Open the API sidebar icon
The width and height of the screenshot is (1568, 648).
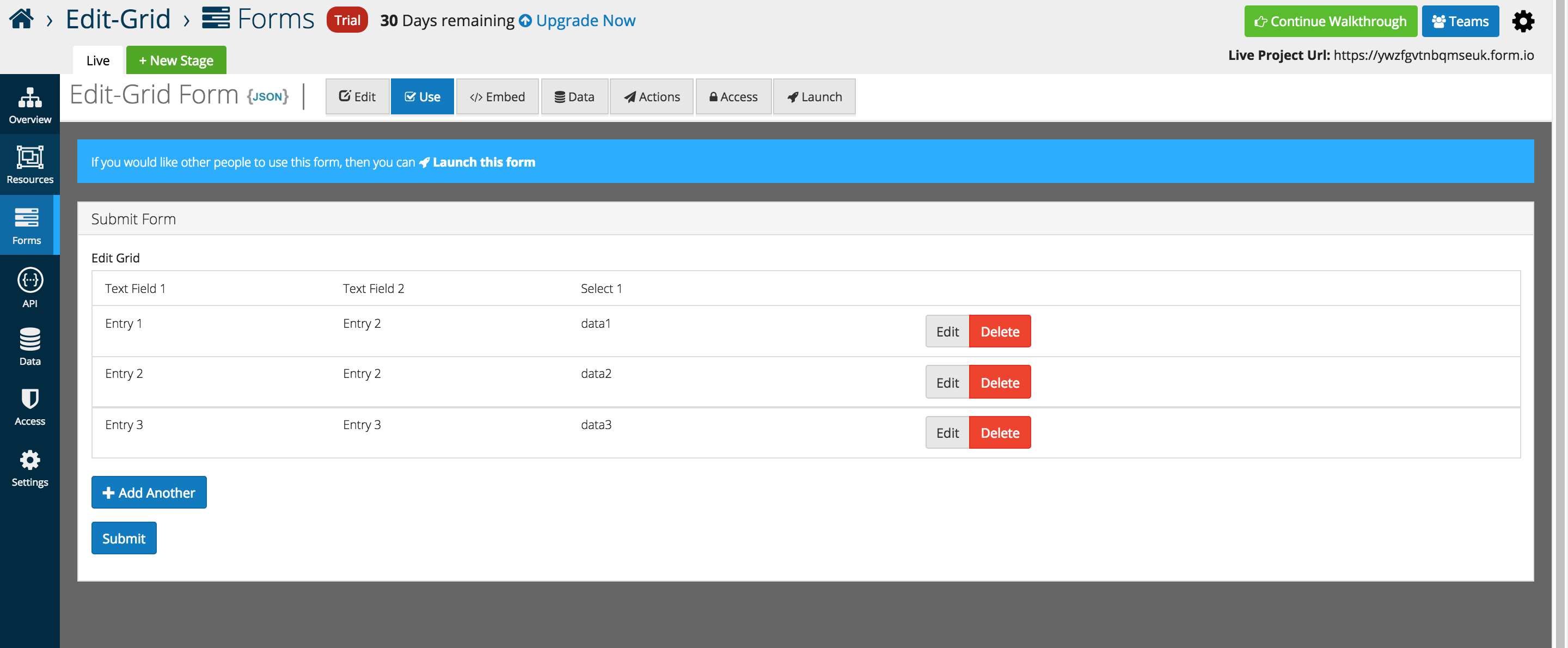[30, 280]
